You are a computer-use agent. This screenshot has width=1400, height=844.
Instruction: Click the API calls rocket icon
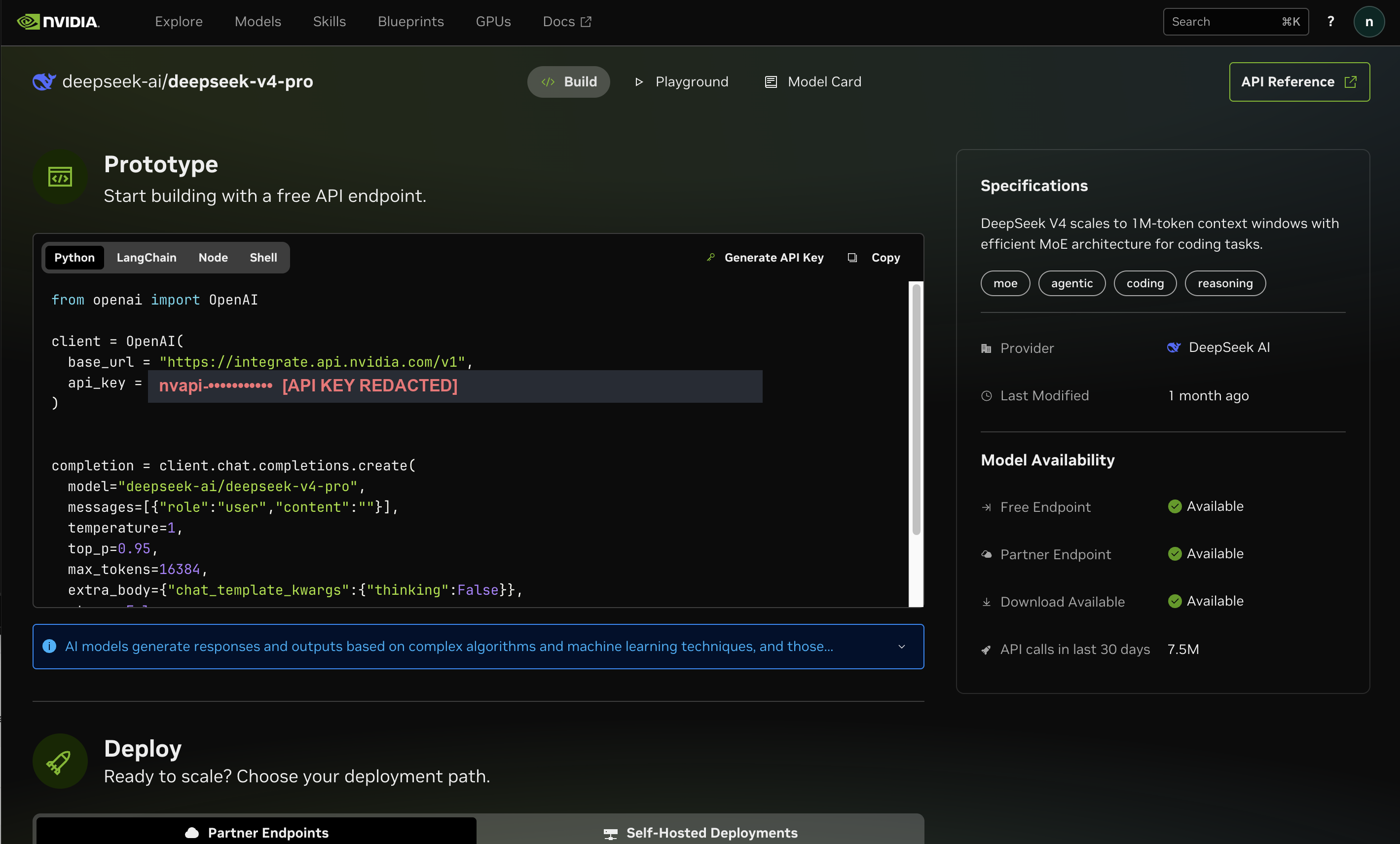coord(987,650)
